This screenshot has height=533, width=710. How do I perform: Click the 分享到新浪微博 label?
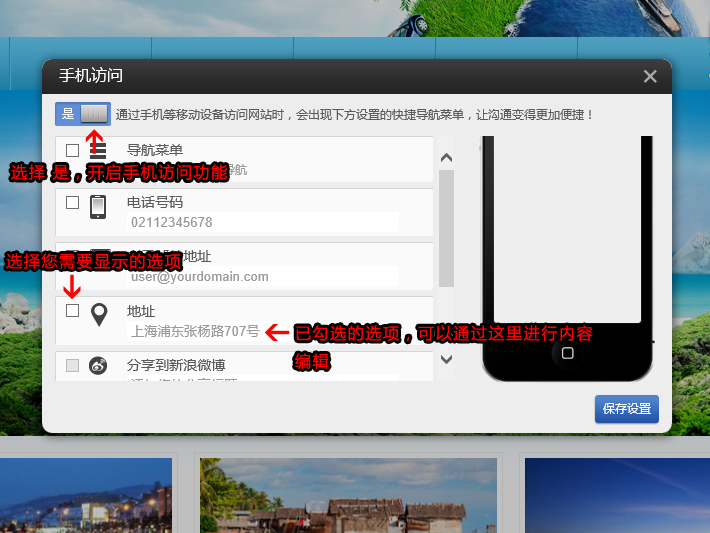(176, 365)
